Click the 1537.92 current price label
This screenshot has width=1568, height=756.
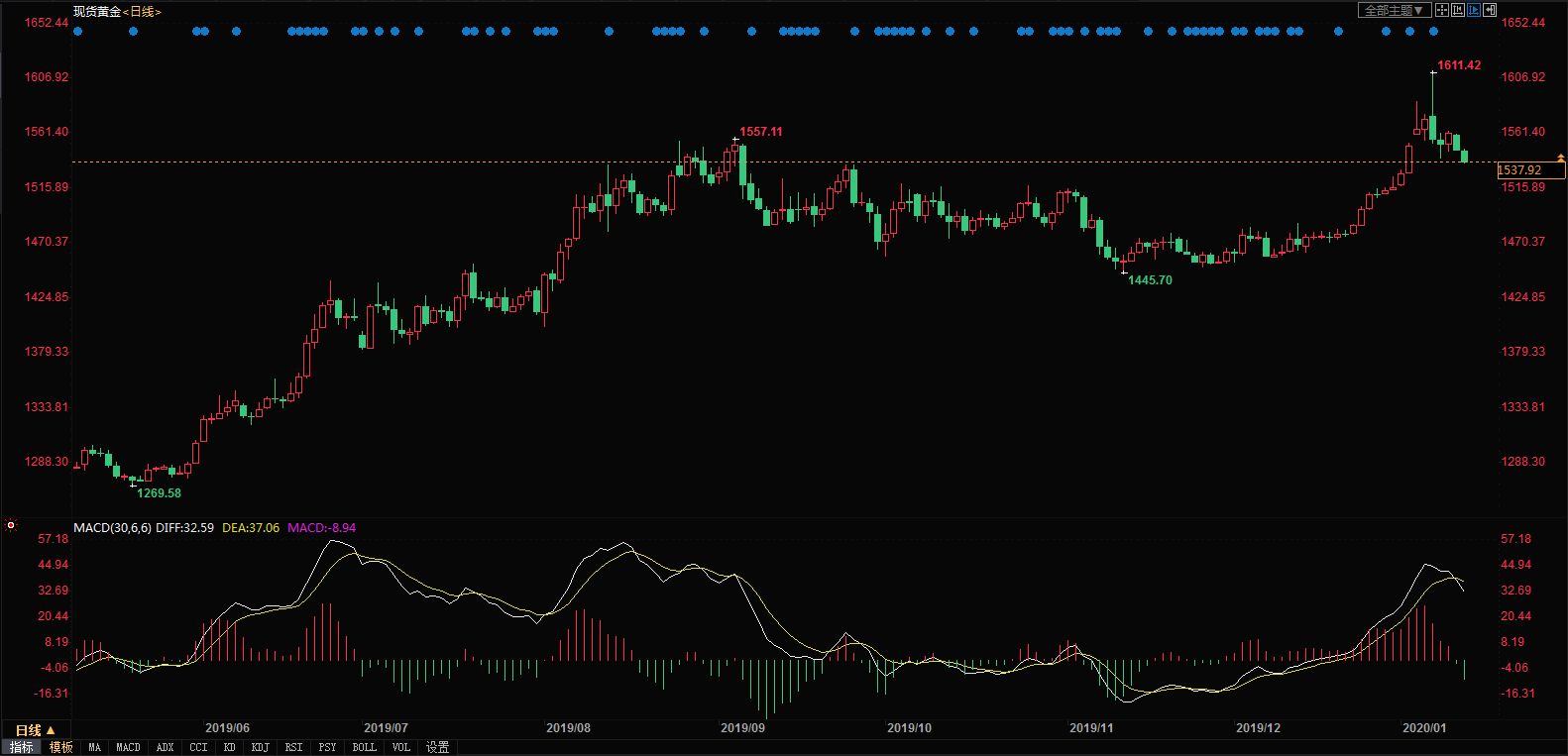point(1520,170)
